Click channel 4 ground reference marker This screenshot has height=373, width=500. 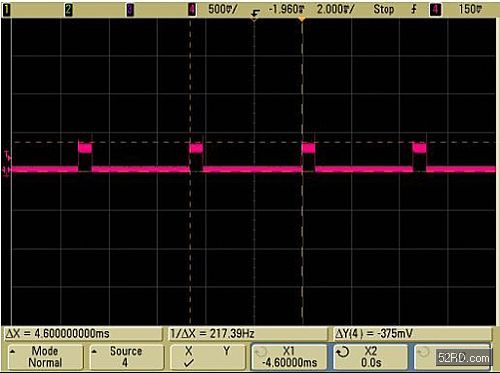pyautogui.click(x=7, y=171)
